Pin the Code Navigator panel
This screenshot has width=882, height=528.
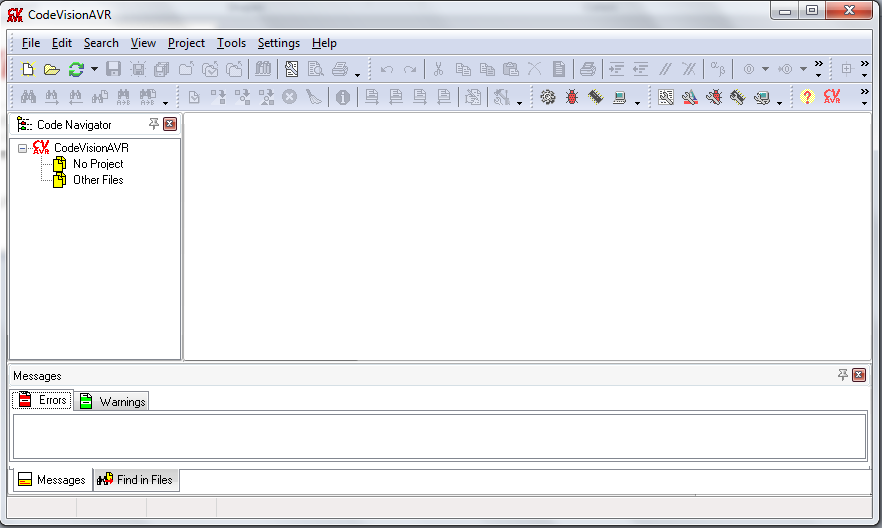click(154, 124)
